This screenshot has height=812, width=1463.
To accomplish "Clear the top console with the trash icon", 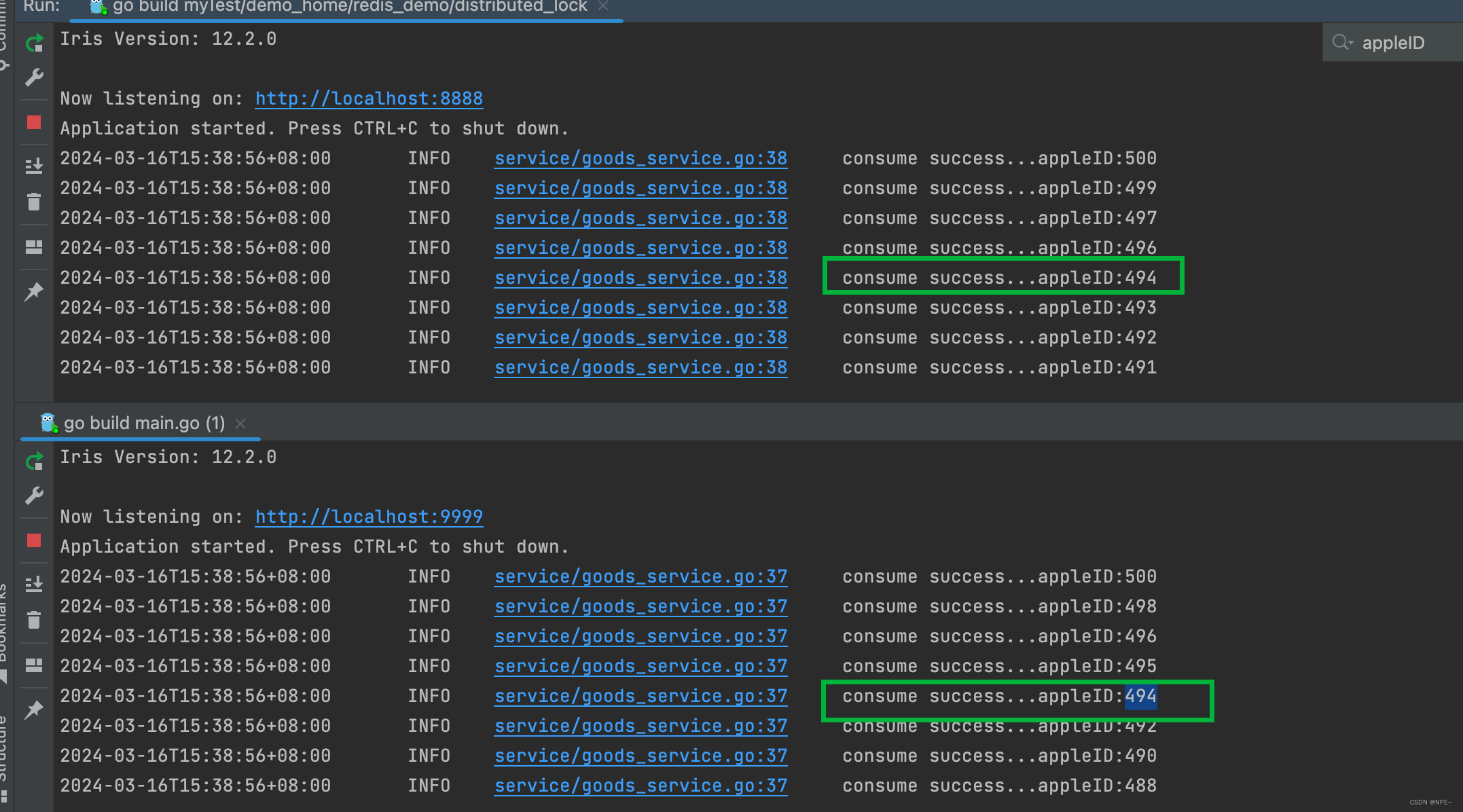I will coord(34,202).
